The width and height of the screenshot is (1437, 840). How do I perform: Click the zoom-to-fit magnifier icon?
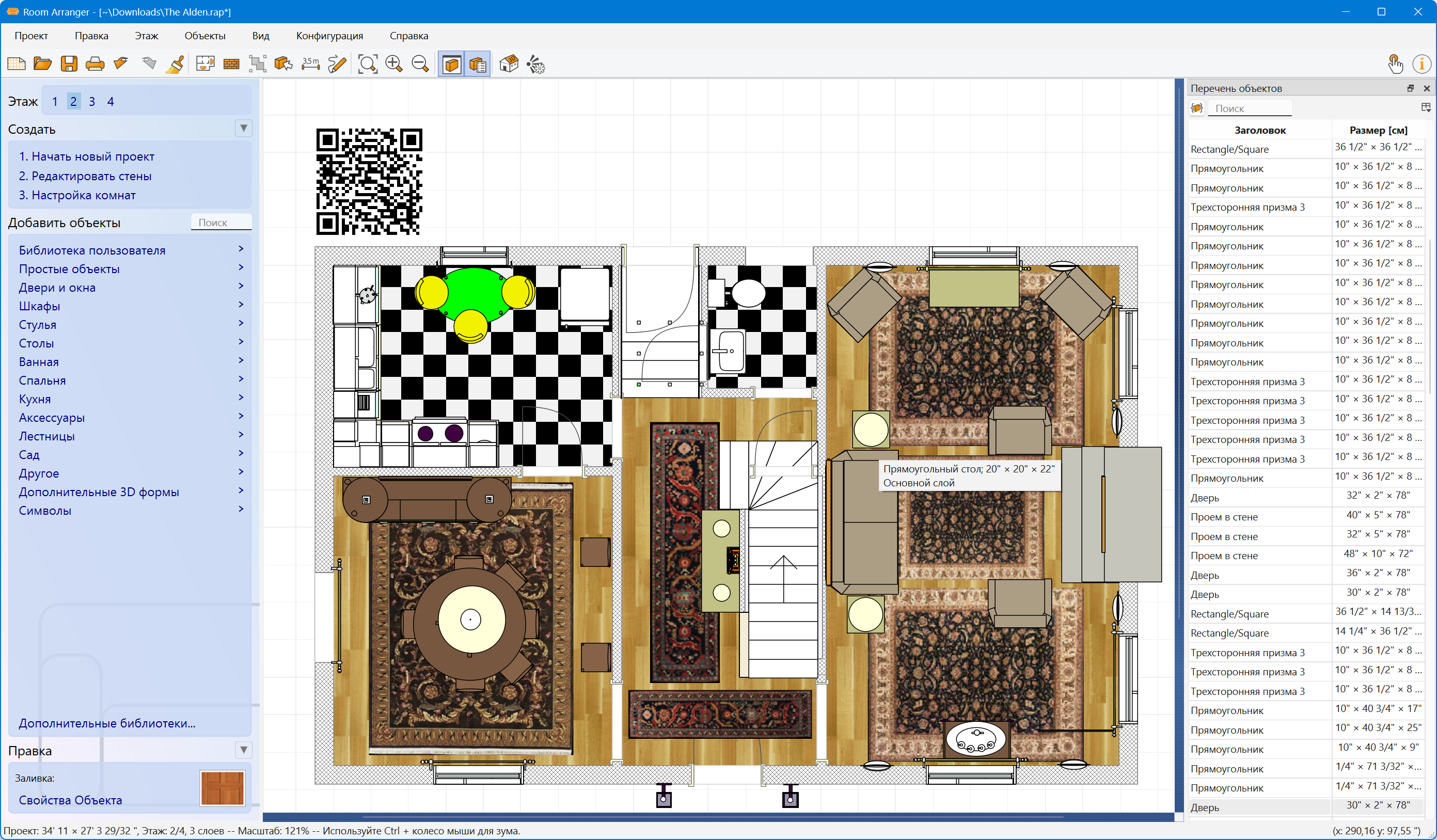(367, 64)
